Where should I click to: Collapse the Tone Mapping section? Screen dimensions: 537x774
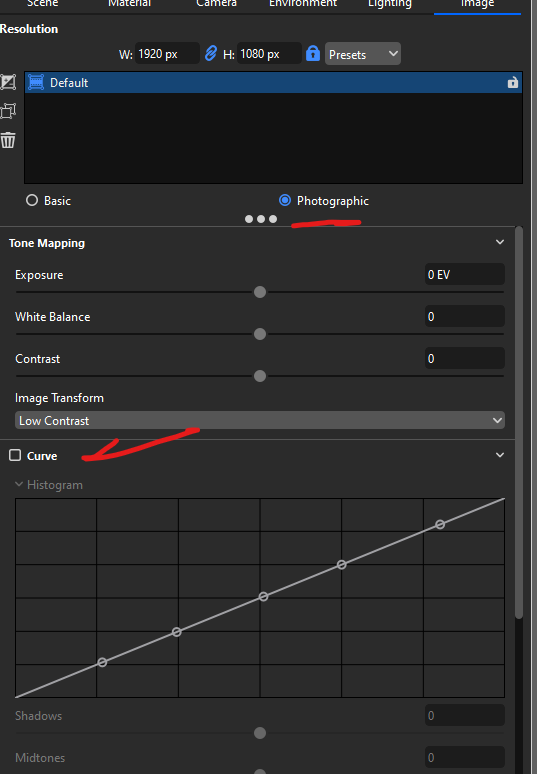click(500, 242)
